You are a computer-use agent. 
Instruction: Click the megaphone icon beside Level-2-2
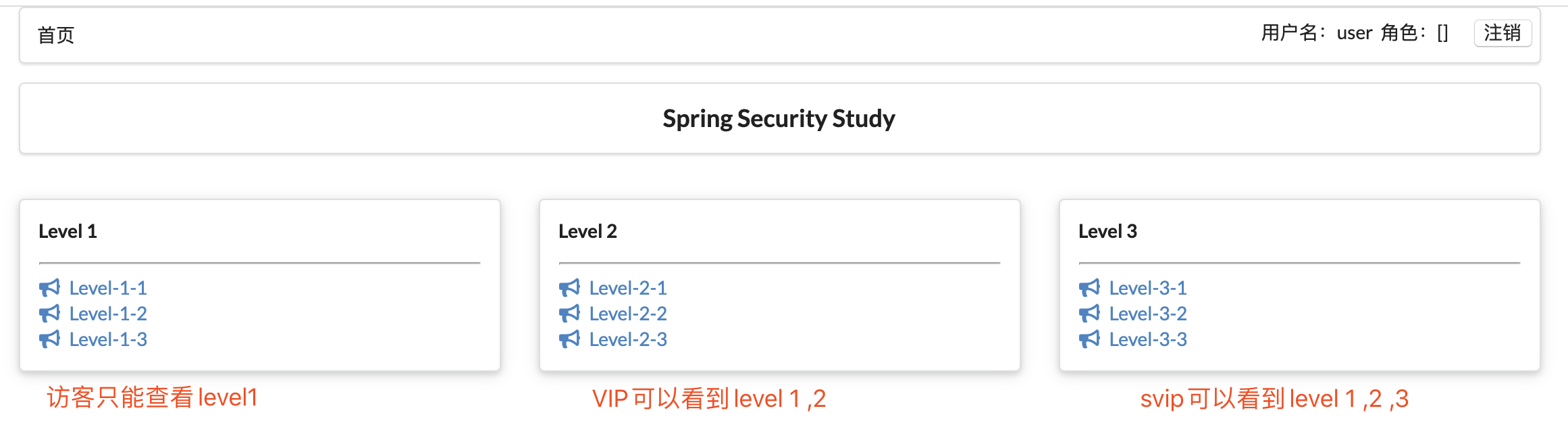point(569,314)
